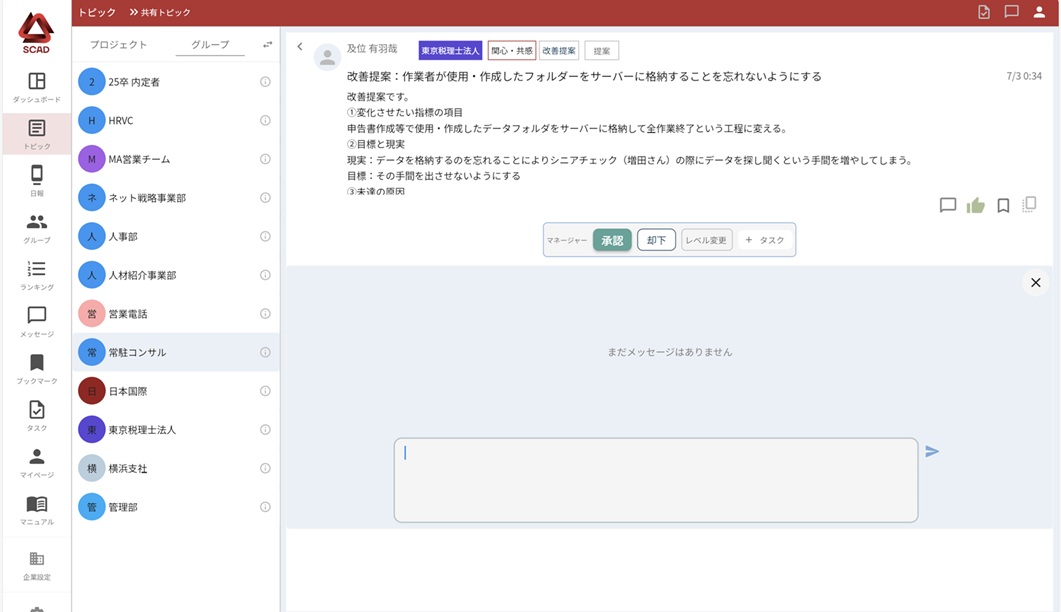This screenshot has width=1061, height=612.
Task: Click the task document icon in top bar
Action: tap(984, 12)
